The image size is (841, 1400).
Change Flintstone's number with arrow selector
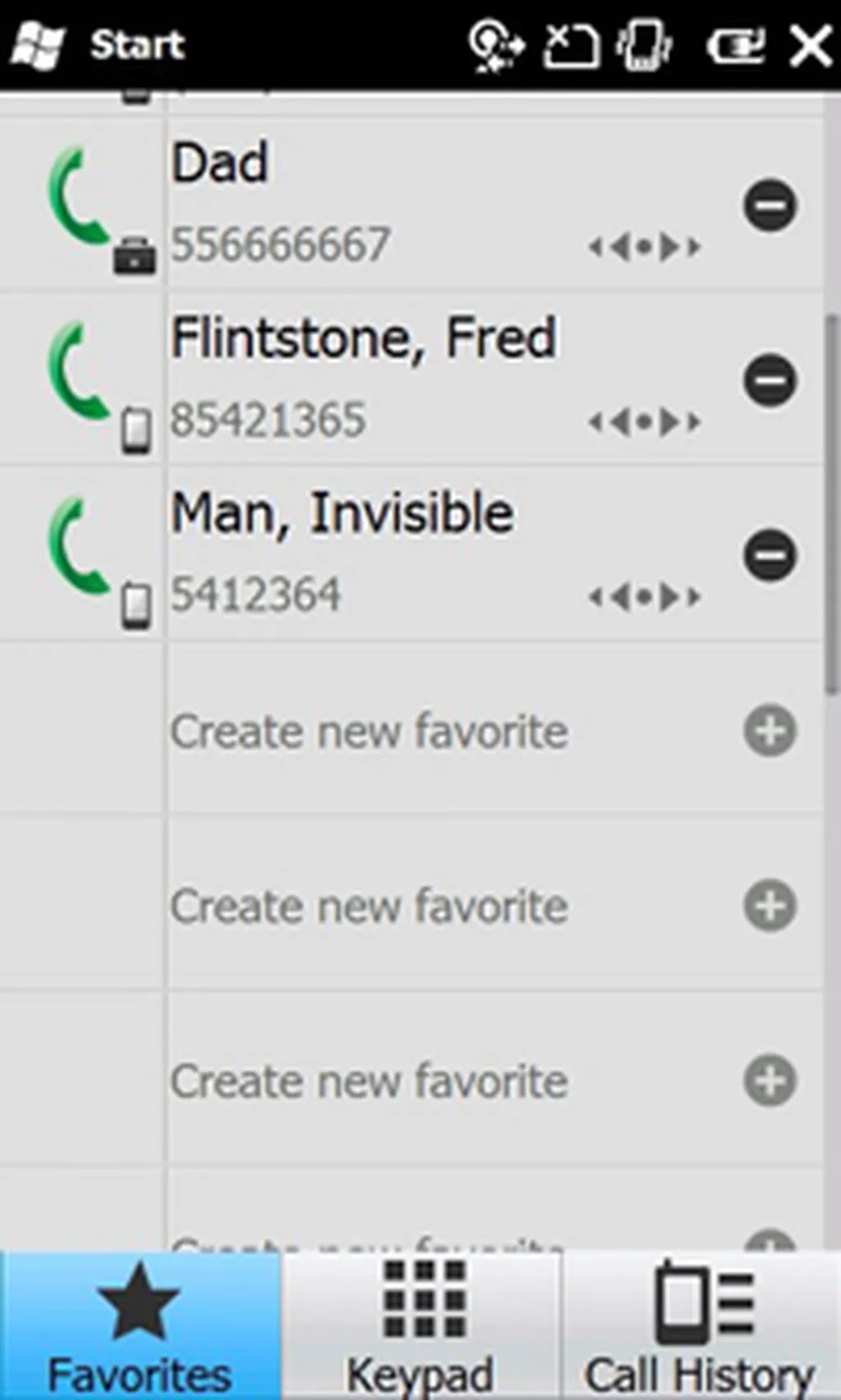[x=645, y=422]
